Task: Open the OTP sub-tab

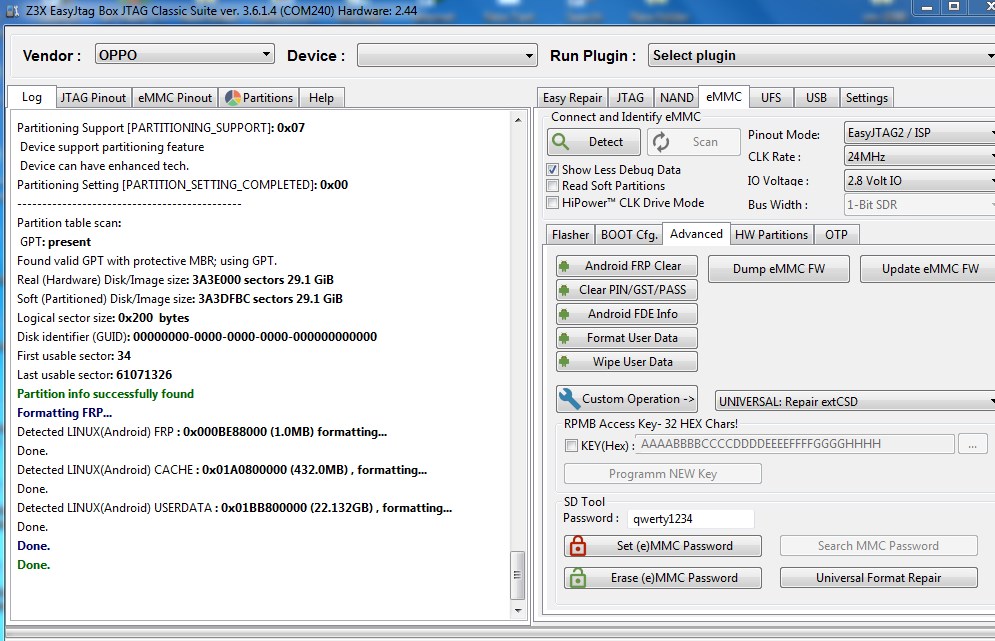Action: click(836, 235)
